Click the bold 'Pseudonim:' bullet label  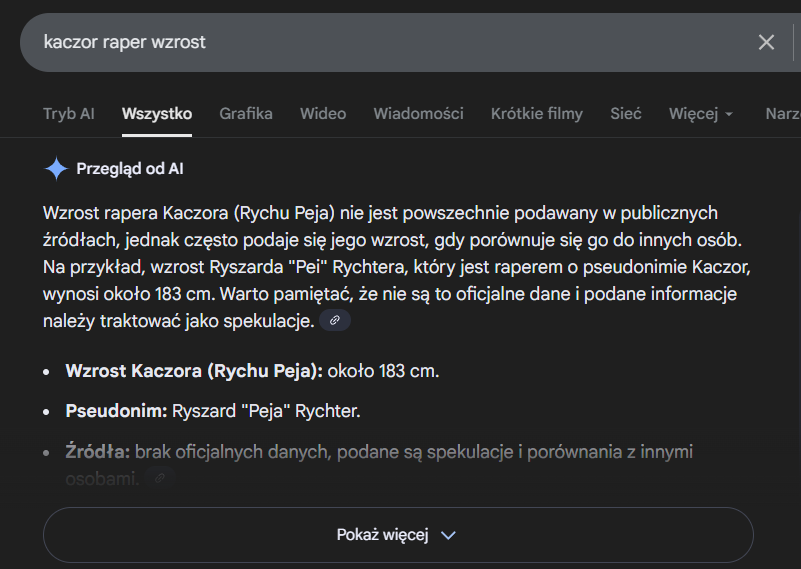[x=116, y=411]
